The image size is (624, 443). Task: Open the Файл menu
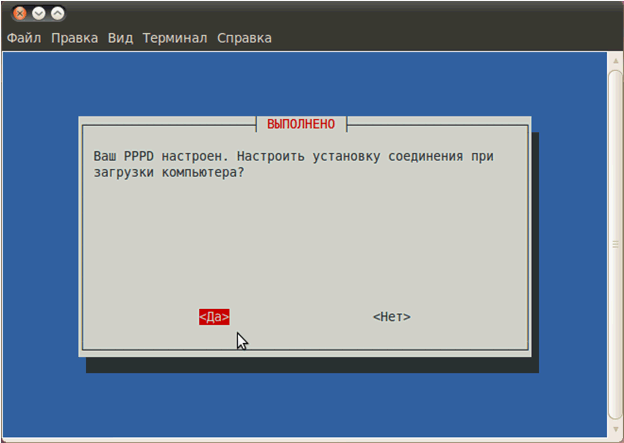coord(24,38)
